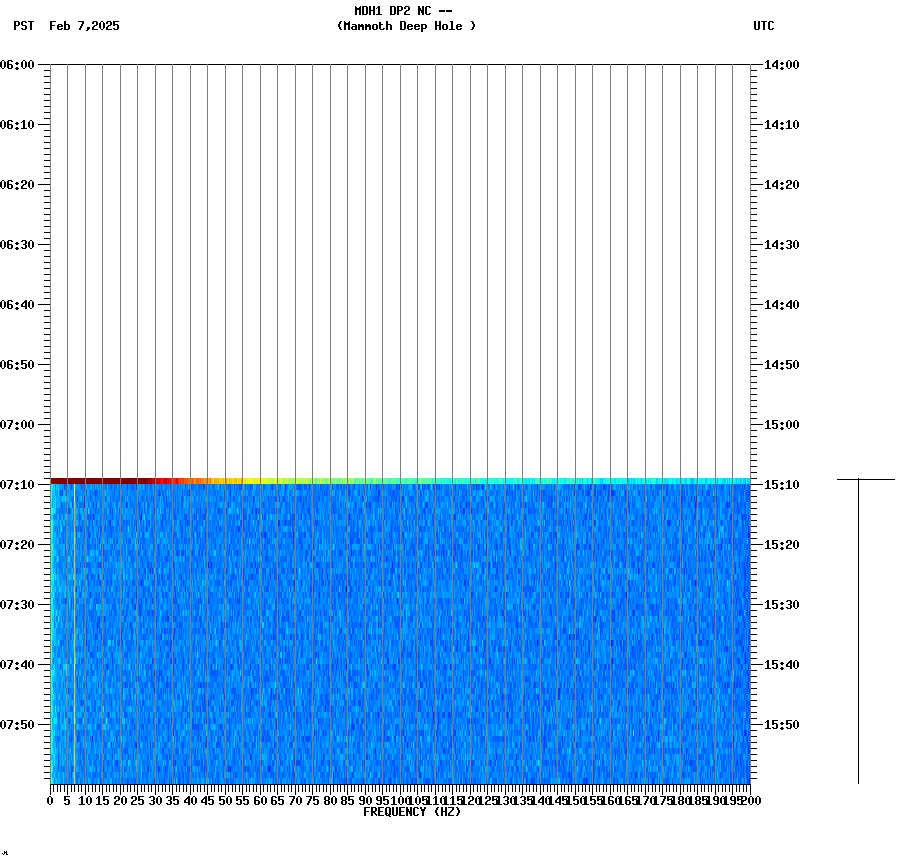Click the PST label at top left
902x864 pixels.
click(x=23, y=27)
